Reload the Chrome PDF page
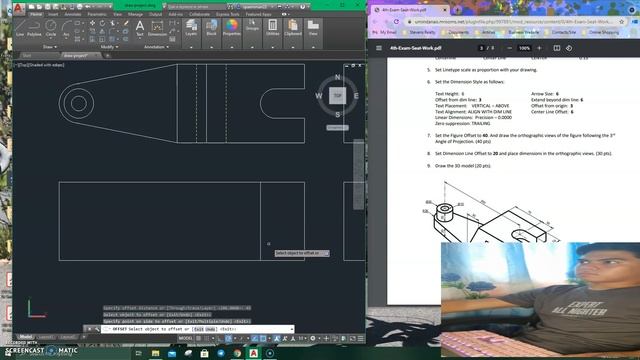This screenshot has width=640, height=360. (x=396, y=22)
